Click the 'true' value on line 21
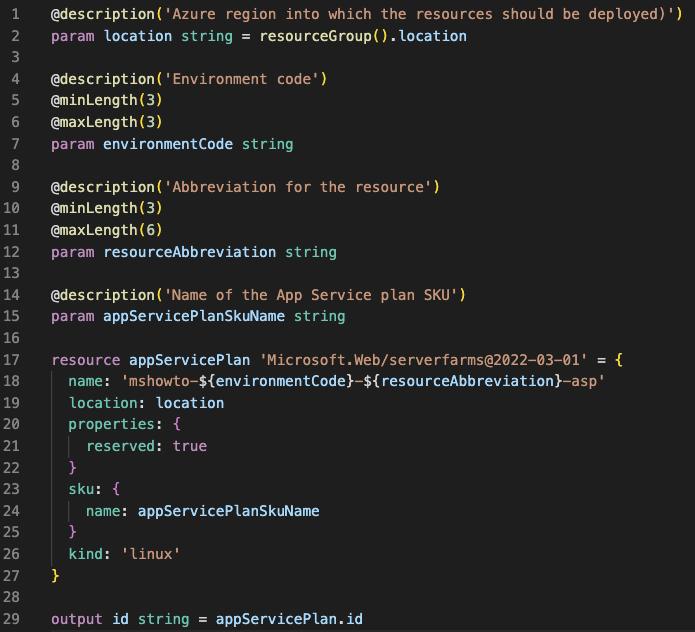 tap(190, 446)
